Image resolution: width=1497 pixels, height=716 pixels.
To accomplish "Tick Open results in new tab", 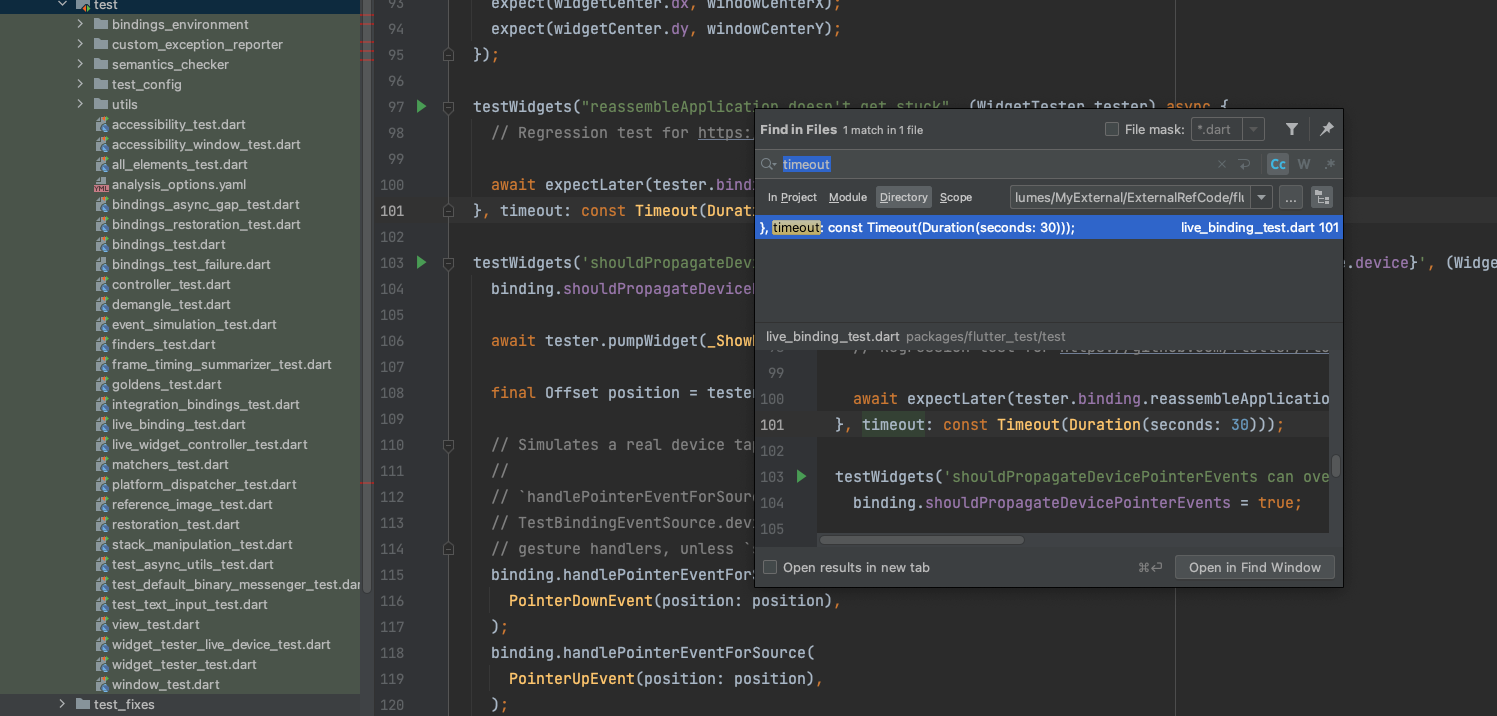I will coord(770,567).
